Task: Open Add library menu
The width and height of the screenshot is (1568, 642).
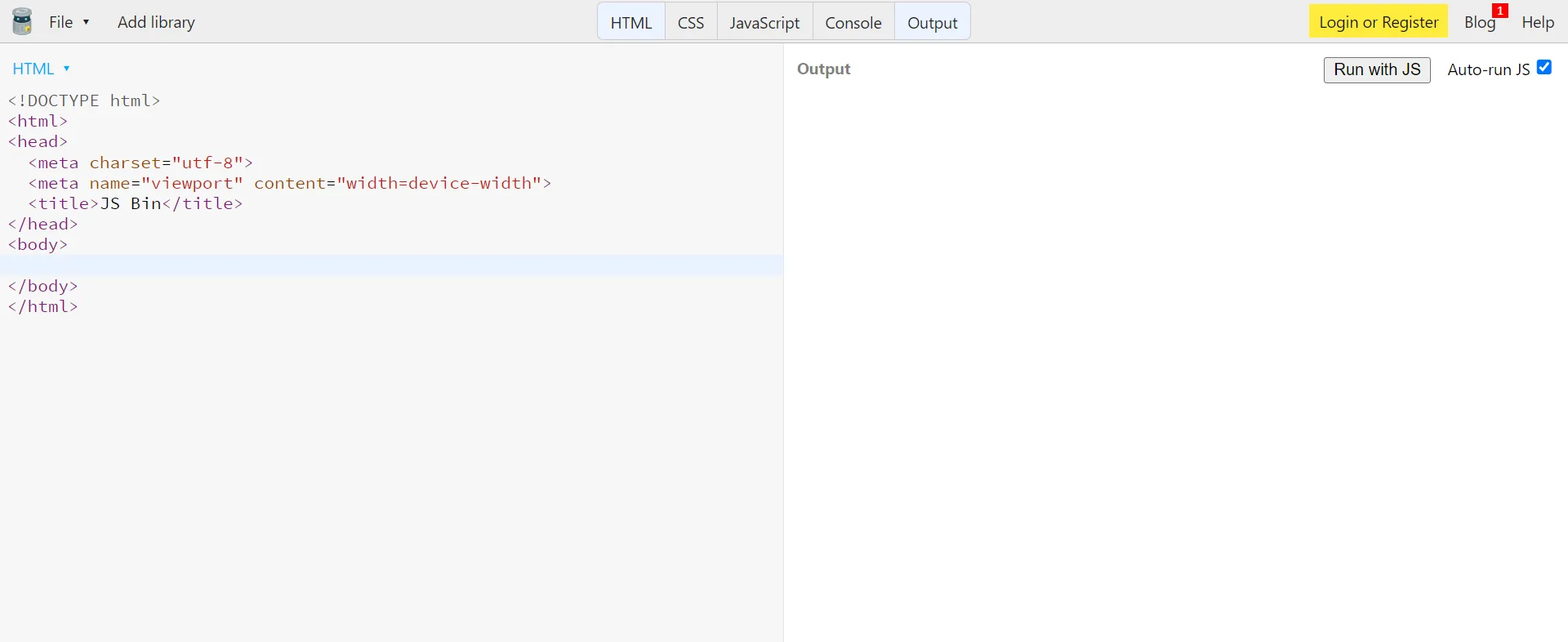Action: pos(156,22)
